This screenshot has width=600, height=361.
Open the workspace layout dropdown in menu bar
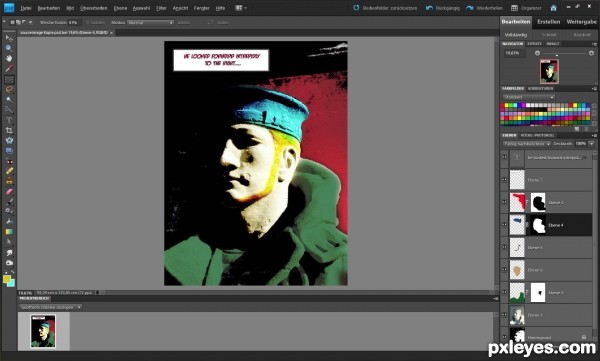pos(240,8)
